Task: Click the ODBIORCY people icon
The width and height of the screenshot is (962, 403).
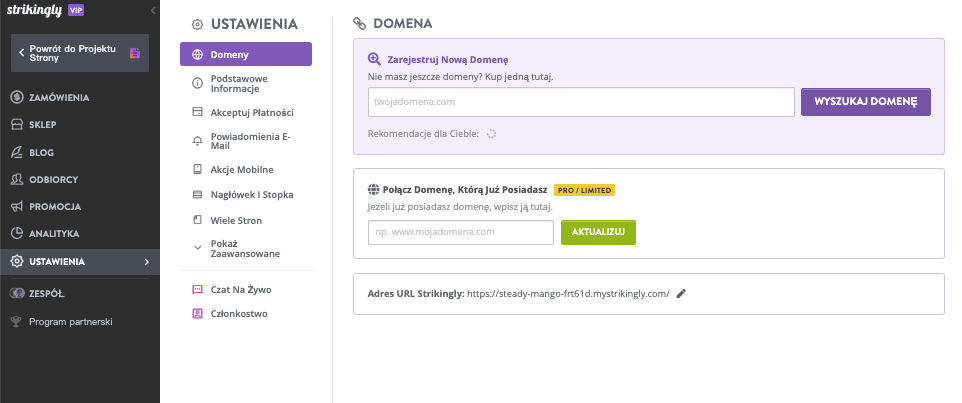Action: pyautogui.click(x=17, y=179)
